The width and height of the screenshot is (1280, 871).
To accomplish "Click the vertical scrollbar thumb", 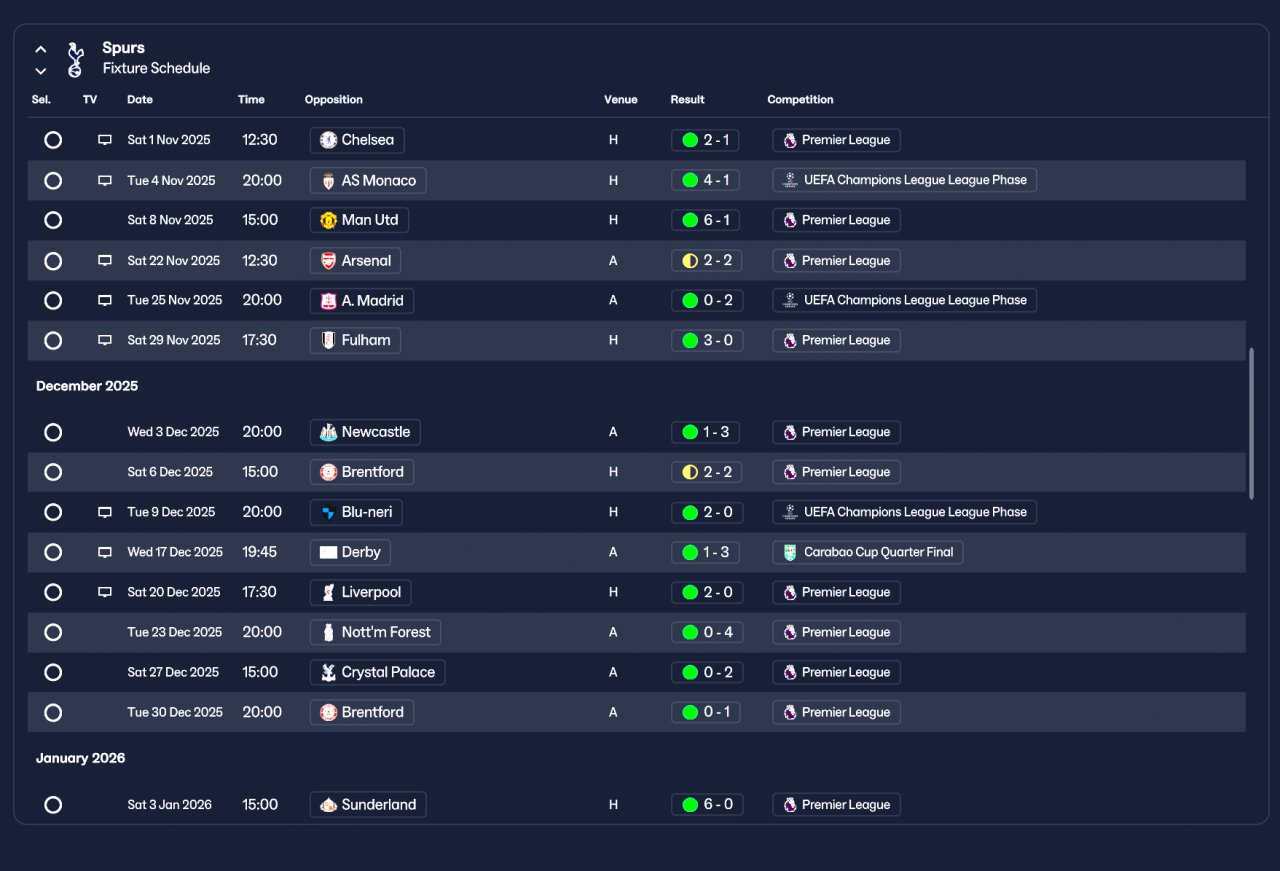I will click(x=1251, y=423).
